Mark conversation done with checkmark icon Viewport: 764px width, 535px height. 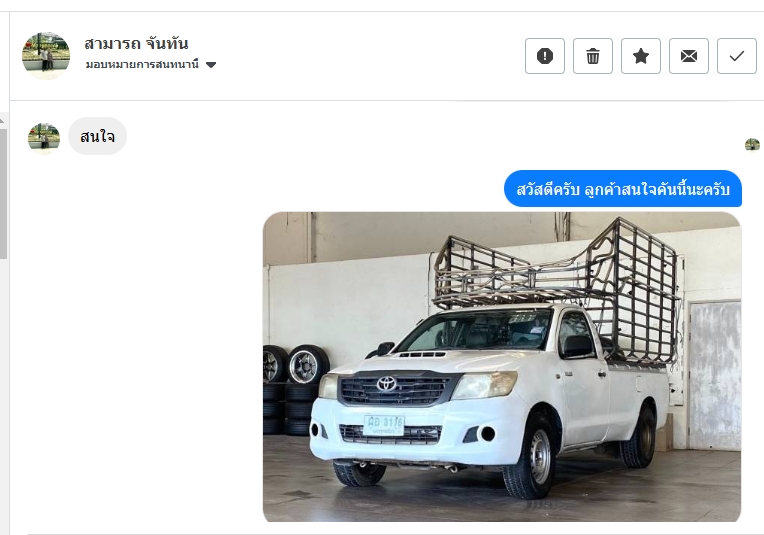(x=737, y=56)
